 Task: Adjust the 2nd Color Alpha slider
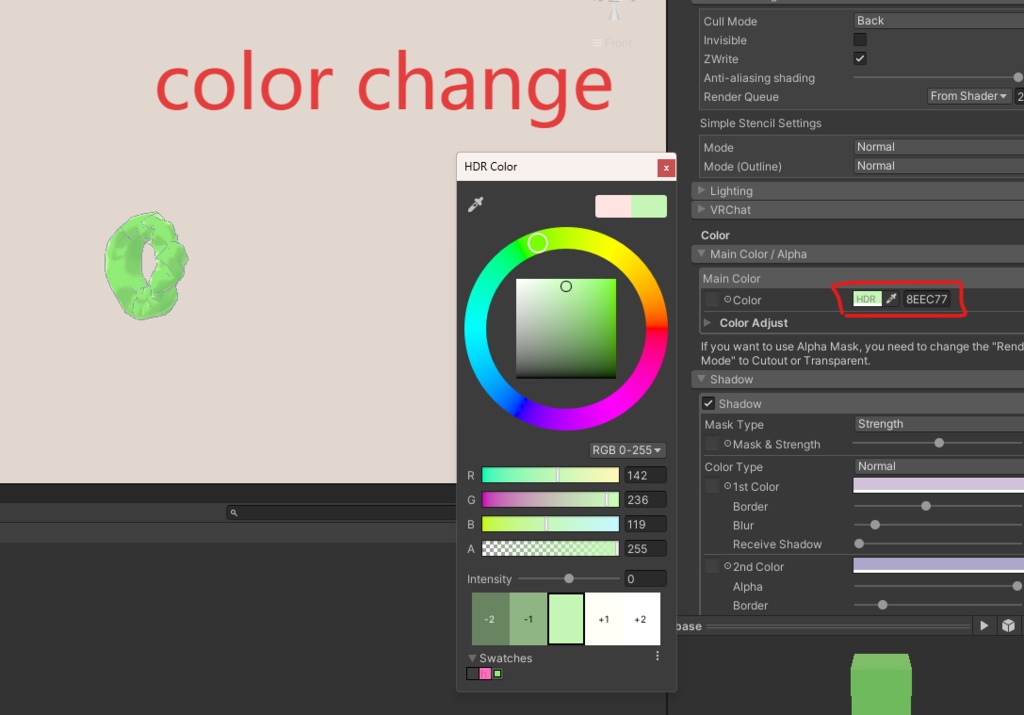click(938, 586)
